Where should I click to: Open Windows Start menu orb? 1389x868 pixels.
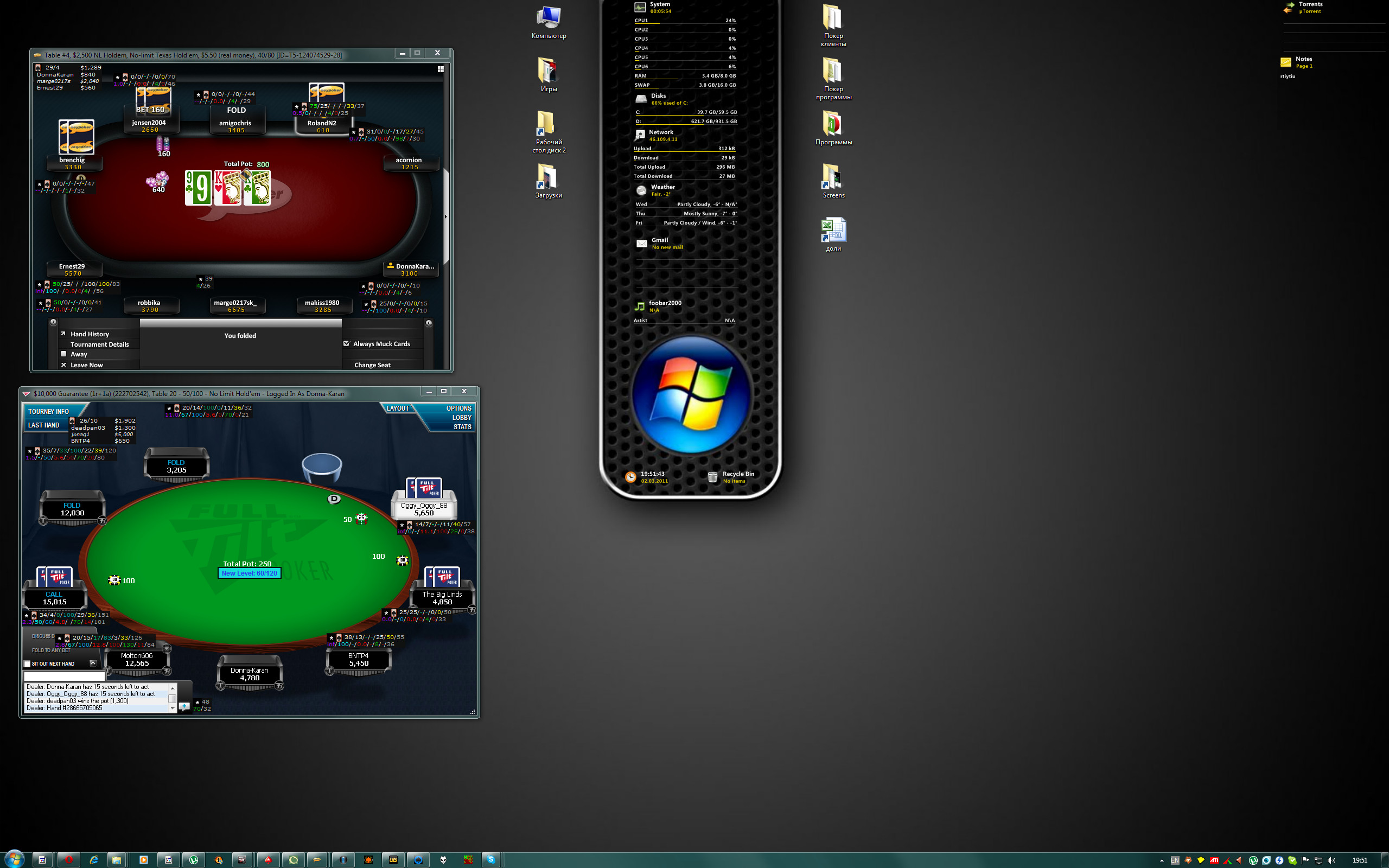(x=14, y=859)
